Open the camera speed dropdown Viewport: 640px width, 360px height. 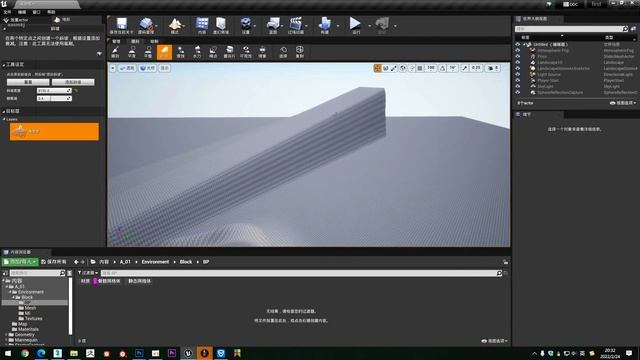[x=493, y=68]
